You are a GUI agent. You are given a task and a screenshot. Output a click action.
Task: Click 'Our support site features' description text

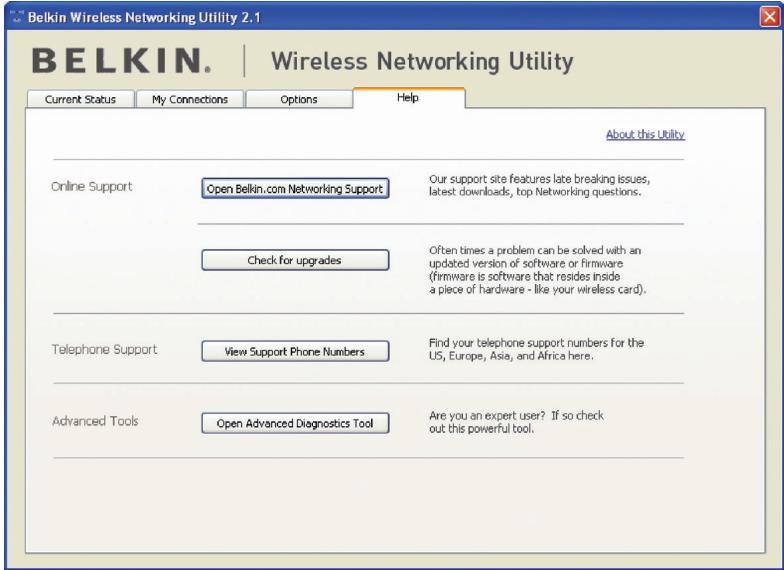pos(539,186)
